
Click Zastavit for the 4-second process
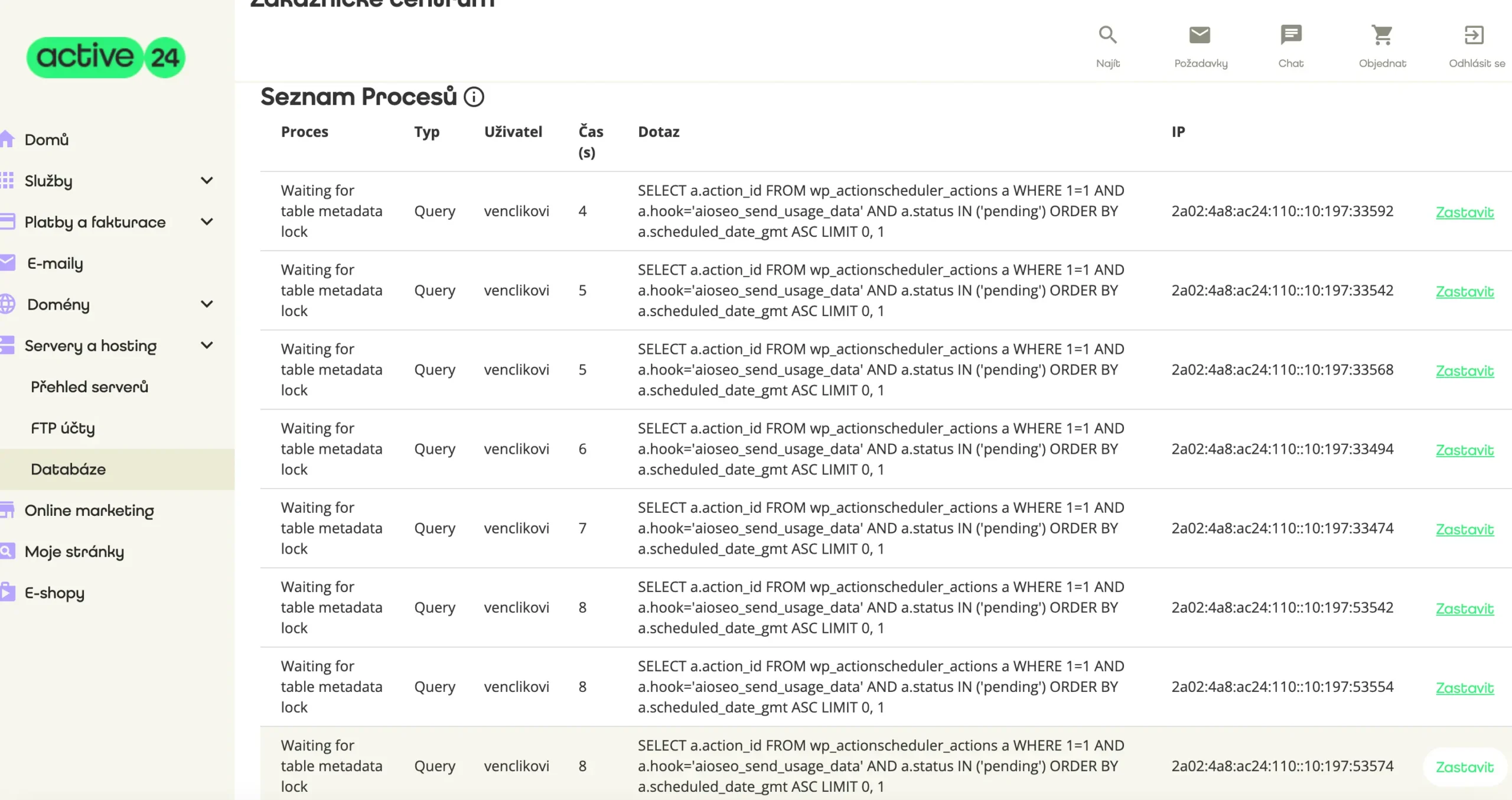point(1464,212)
